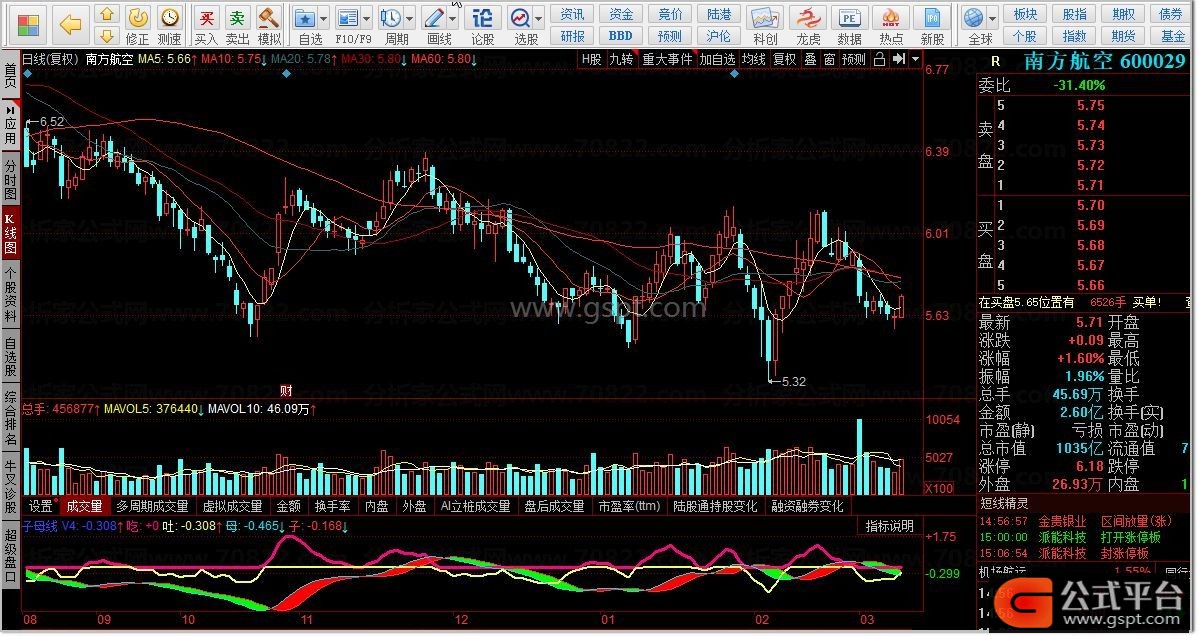
Task: Open the 板块 sector button
Action: coord(1025,15)
